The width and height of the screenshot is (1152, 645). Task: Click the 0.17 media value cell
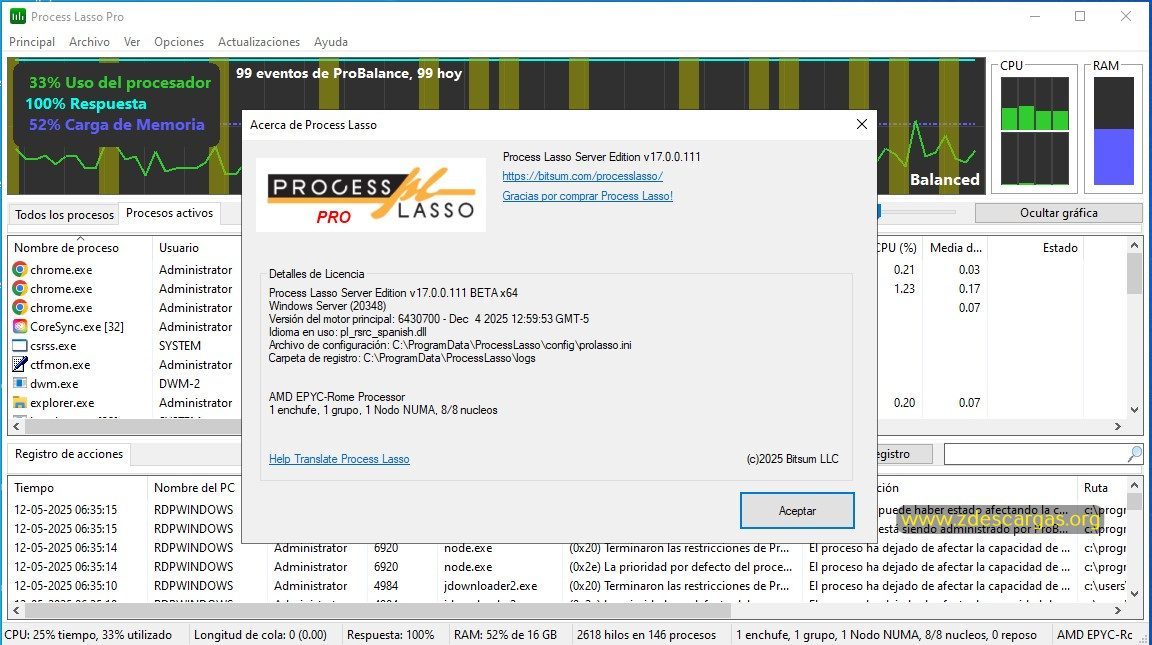969,289
